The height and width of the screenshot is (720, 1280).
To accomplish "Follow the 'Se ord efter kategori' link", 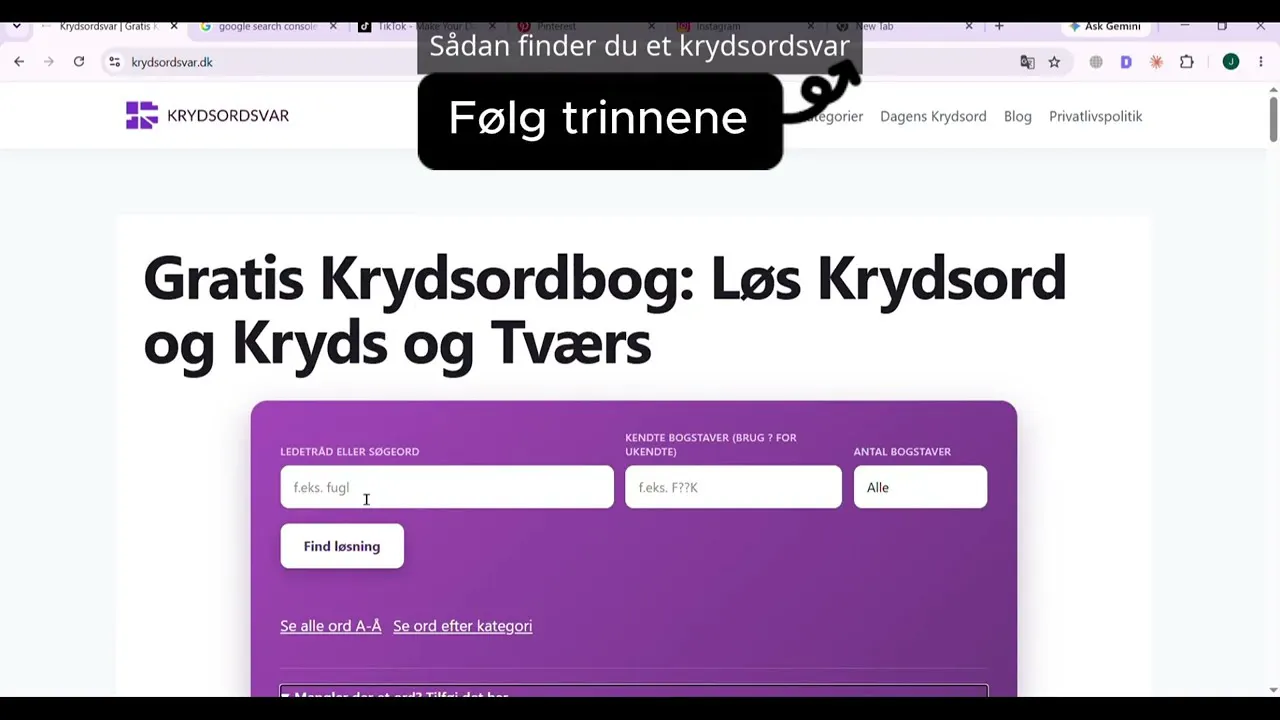I will (462, 626).
